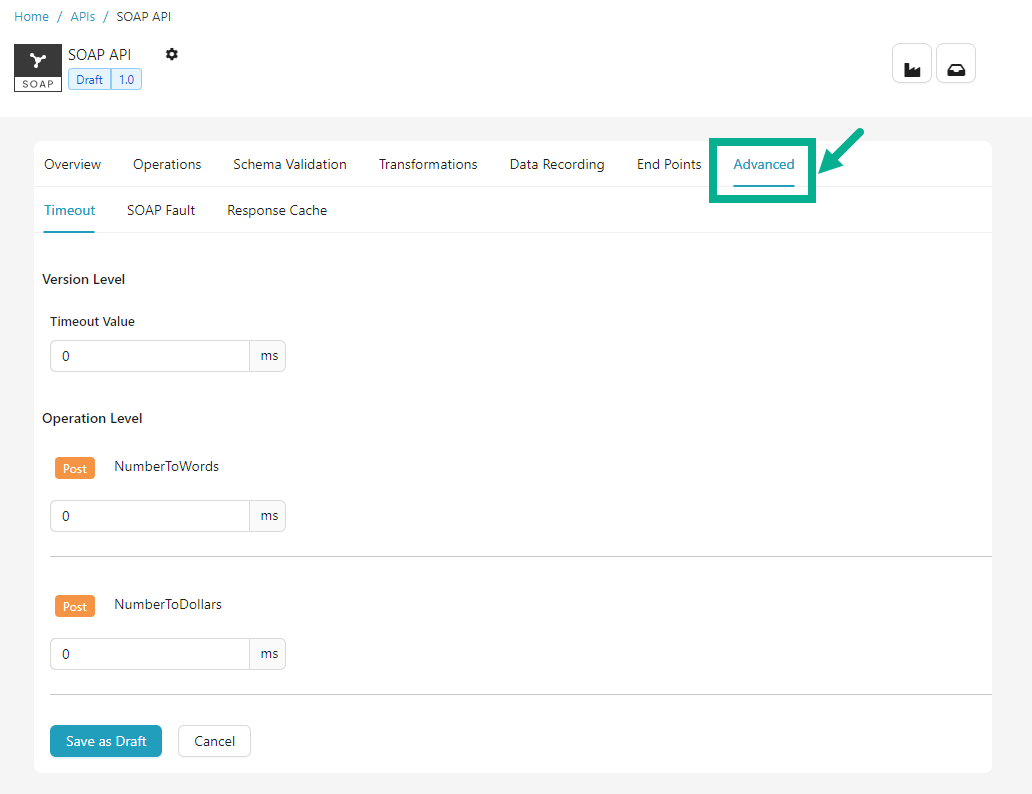Screen dimensions: 1032x794
Task: Open the Operations tab
Action: (167, 165)
